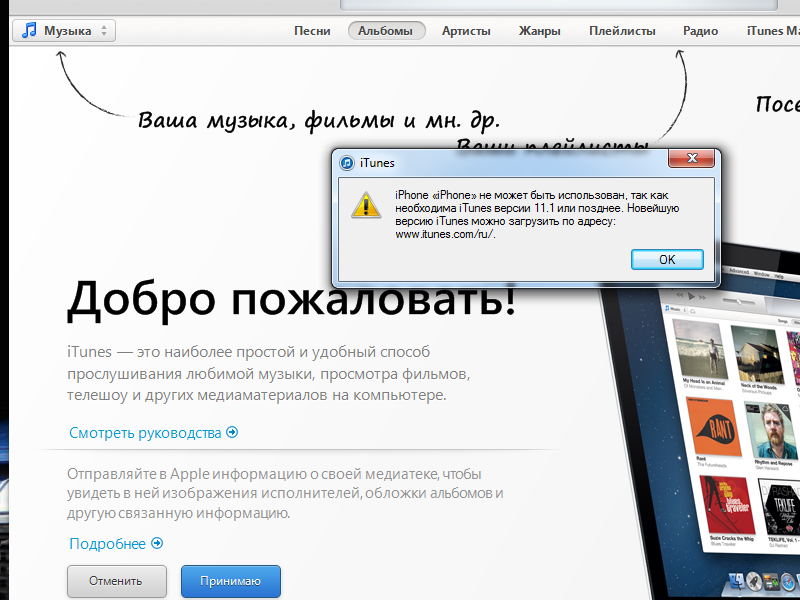The height and width of the screenshot is (600, 800).
Task: Click the www.itunes.com/ru/ address text
Action: [445, 235]
